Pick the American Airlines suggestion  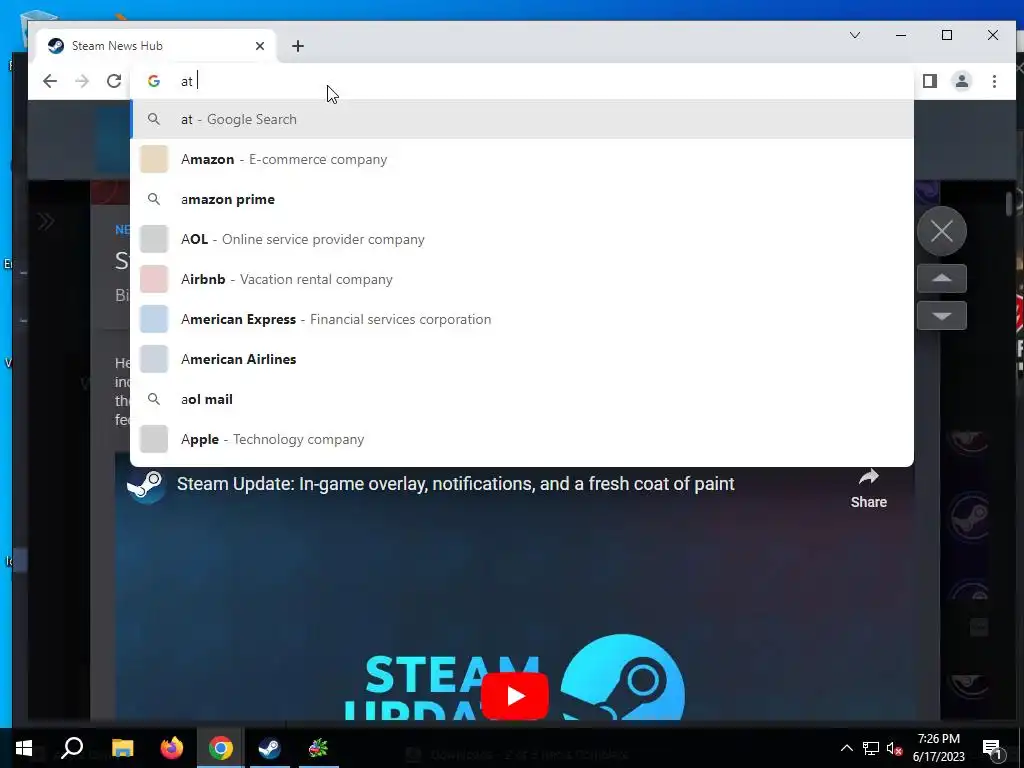click(x=522, y=359)
